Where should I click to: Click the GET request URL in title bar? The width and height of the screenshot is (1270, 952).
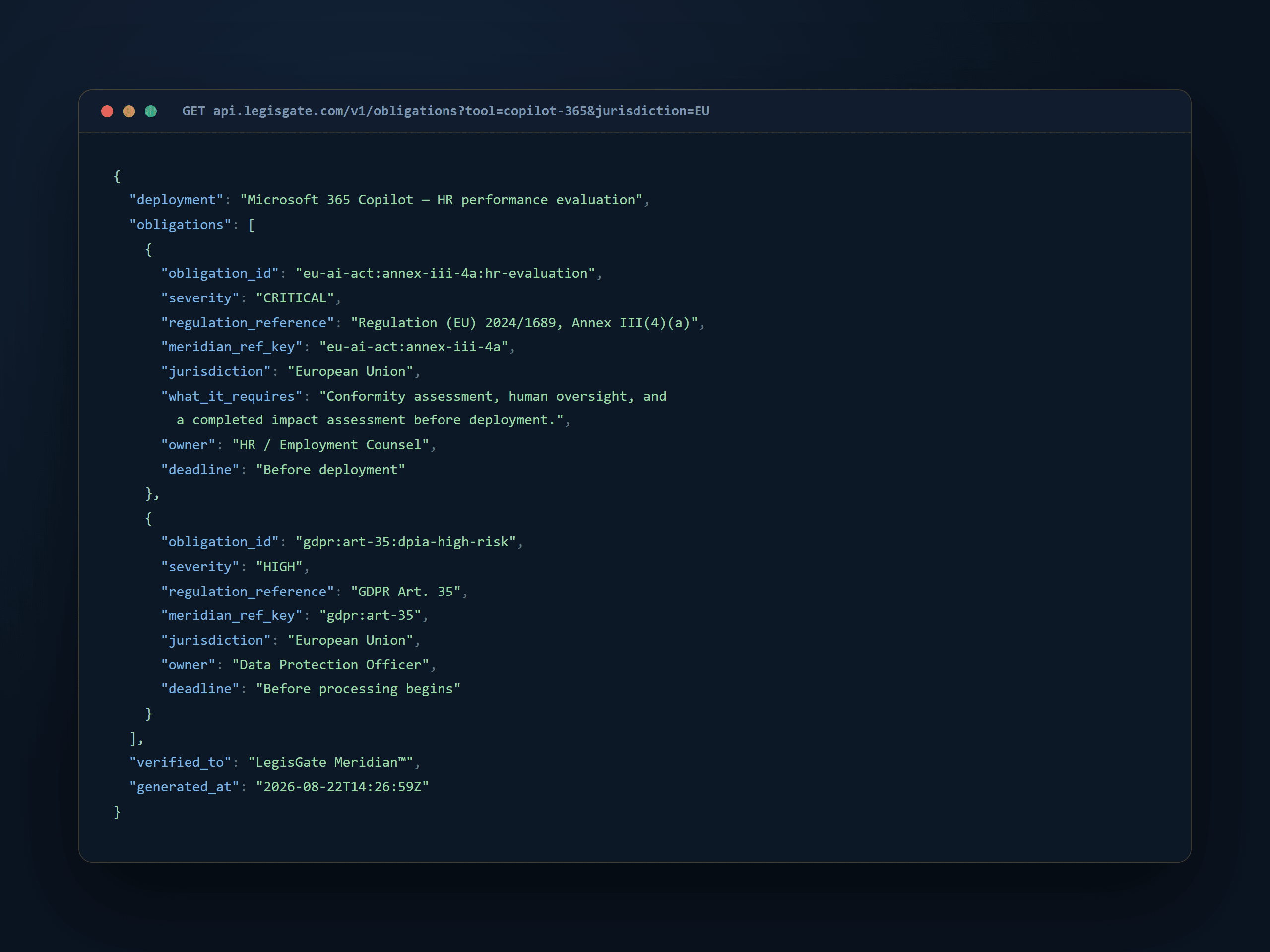click(x=445, y=111)
